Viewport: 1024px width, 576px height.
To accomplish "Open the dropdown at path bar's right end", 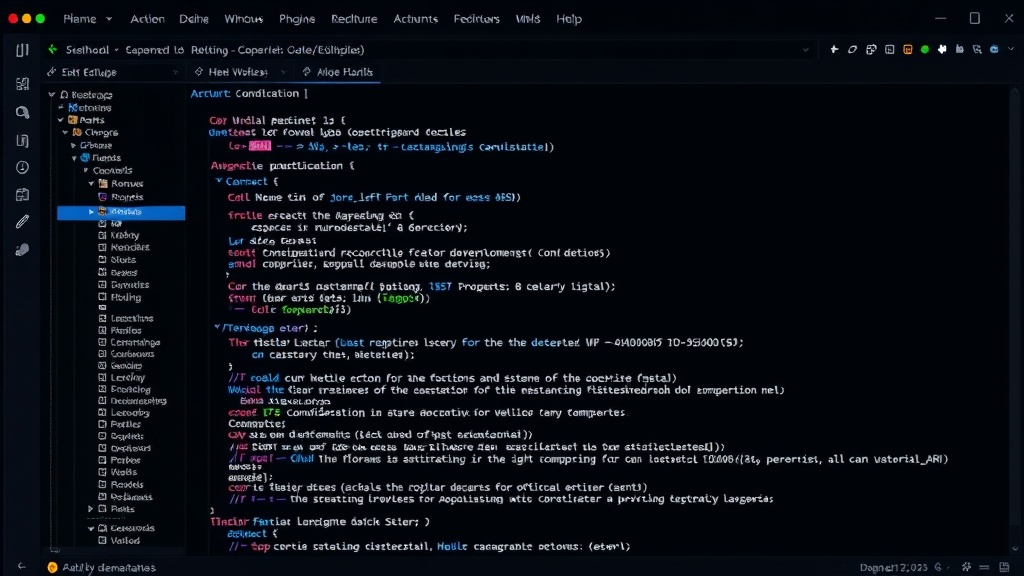I will point(805,50).
